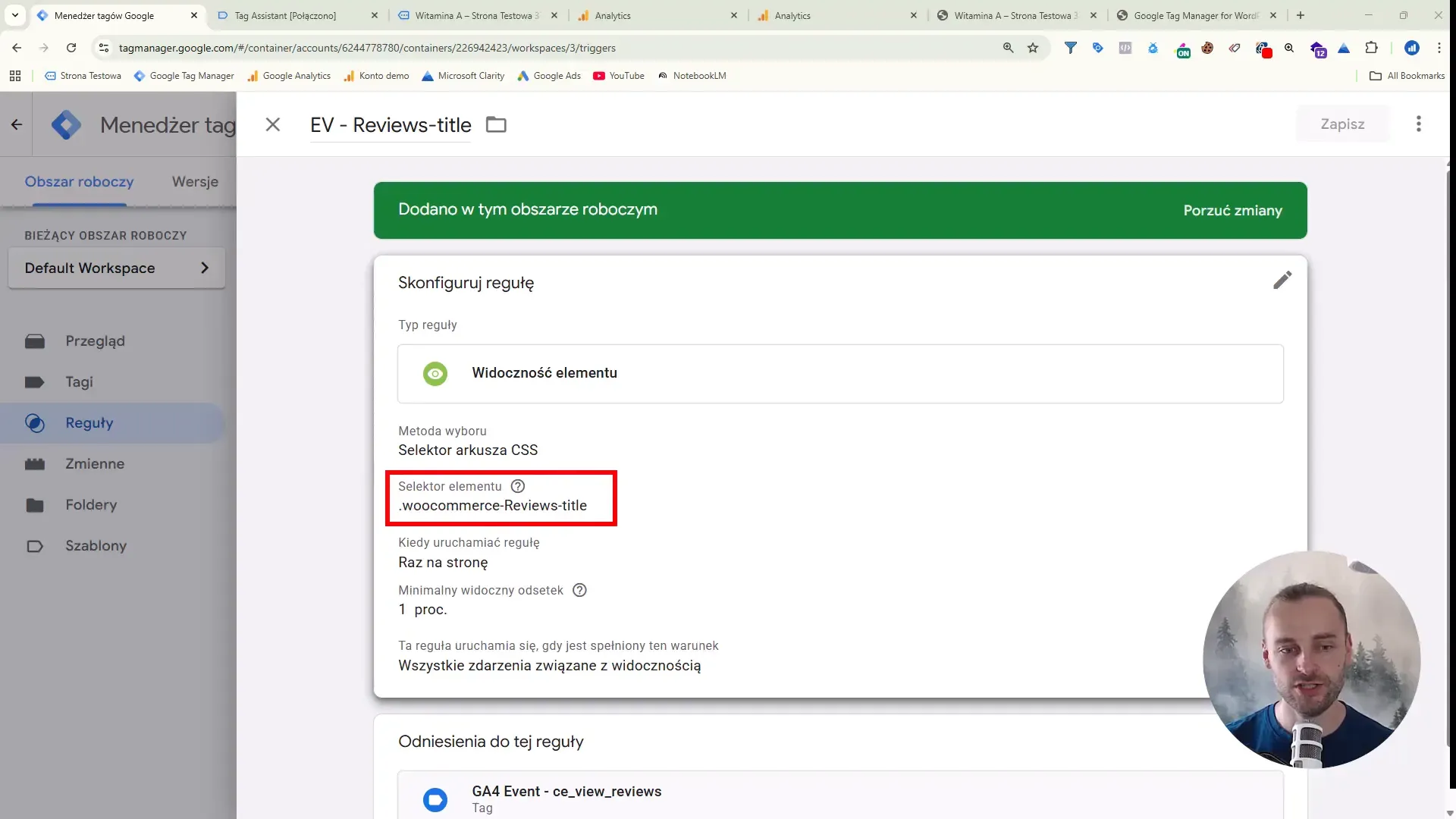Open the folder icon next to trigger name
This screenshot has width=1456, height=819.
(496, 124)
